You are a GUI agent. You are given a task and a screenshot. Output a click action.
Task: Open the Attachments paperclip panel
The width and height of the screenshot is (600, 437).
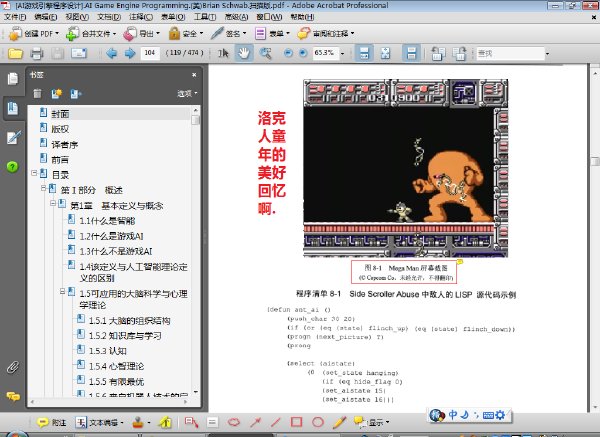pyautogui.click(x=12, y=368)
